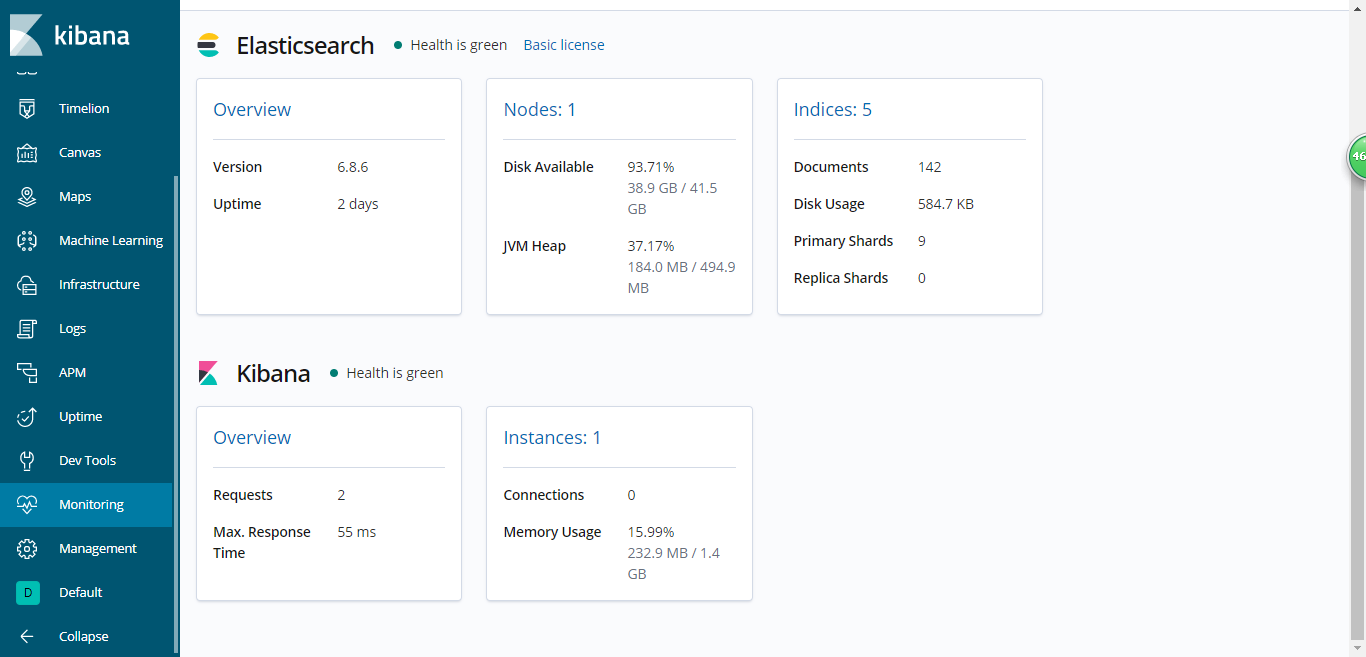Open Canvas via its sidebar icon
The height and width of the screenshot is (657, 1366).
pos(27,153)
